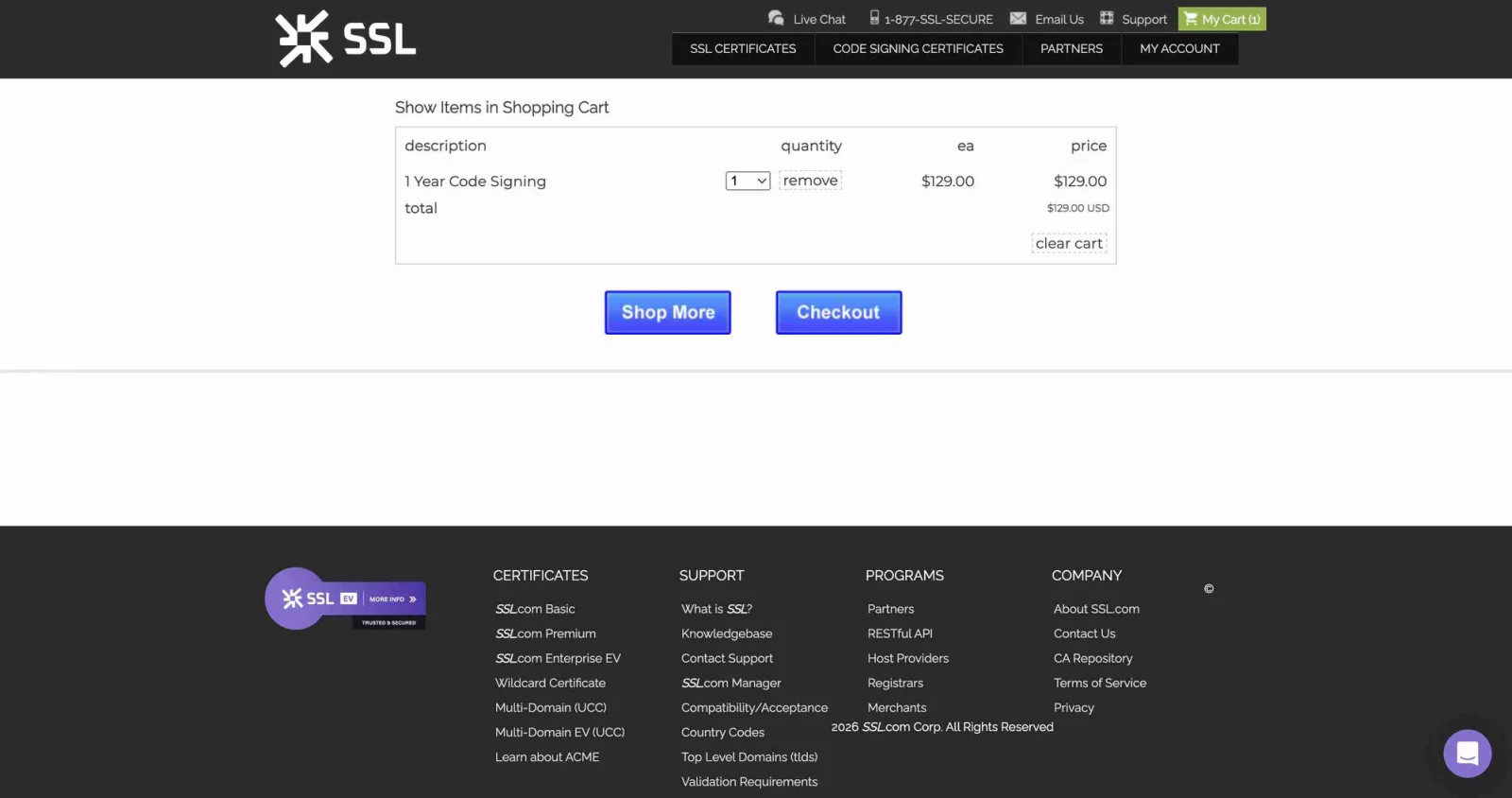Open SSL.com Enterprise EV link
Screen dimensions: 1512x798
(558, 659)
